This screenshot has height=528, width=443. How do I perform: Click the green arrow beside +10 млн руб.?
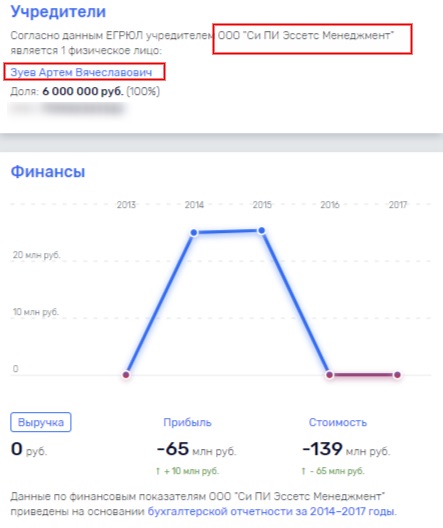(158, 471)
